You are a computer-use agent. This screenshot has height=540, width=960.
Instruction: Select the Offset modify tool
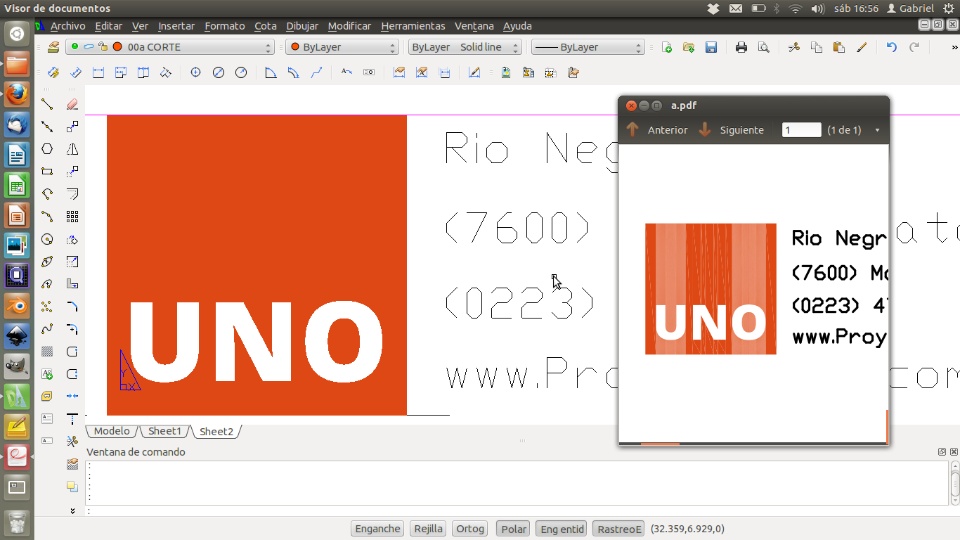click(72, 194)
